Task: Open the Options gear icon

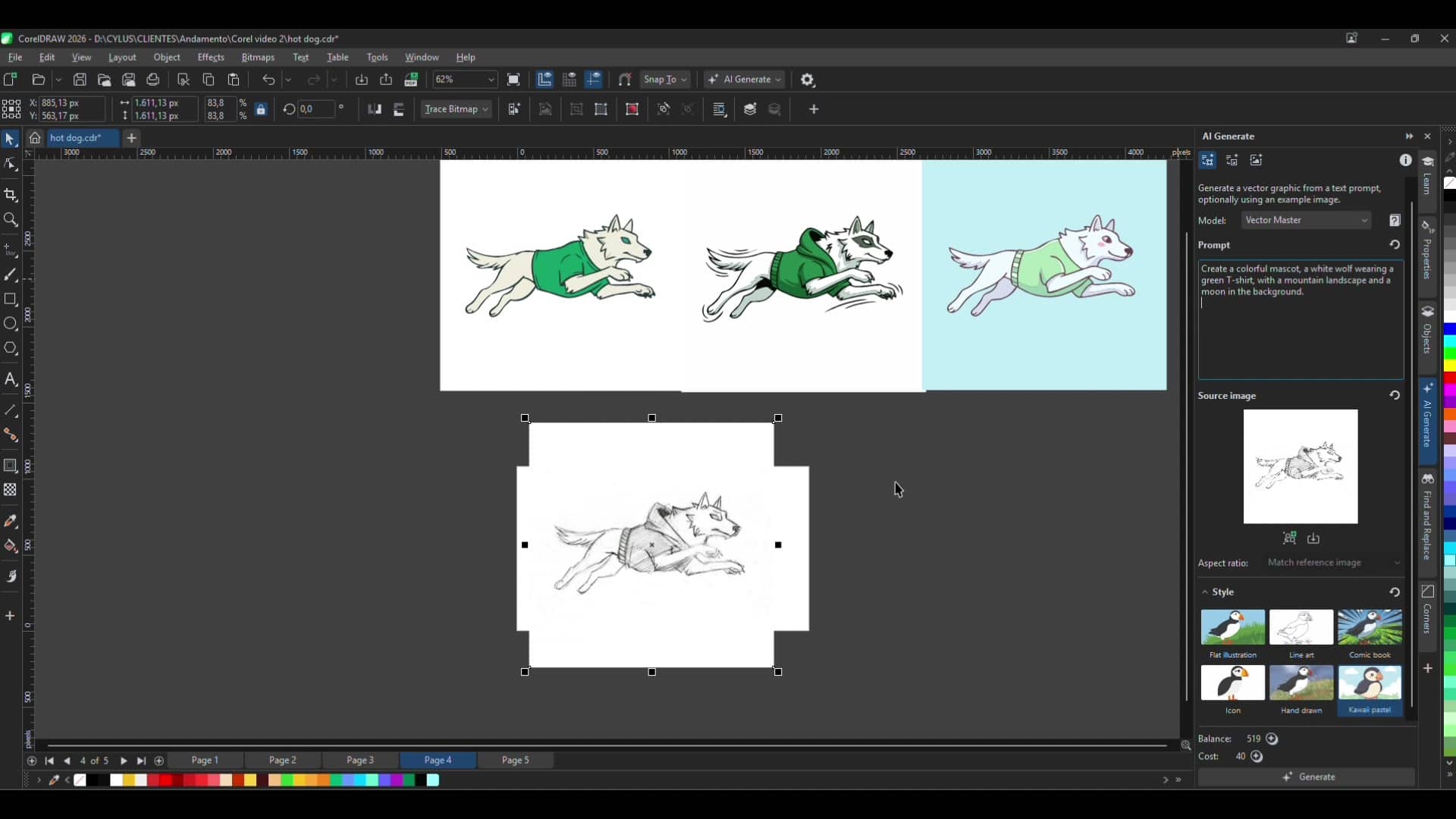Action: pyautogui.click(x=808, y=80)
